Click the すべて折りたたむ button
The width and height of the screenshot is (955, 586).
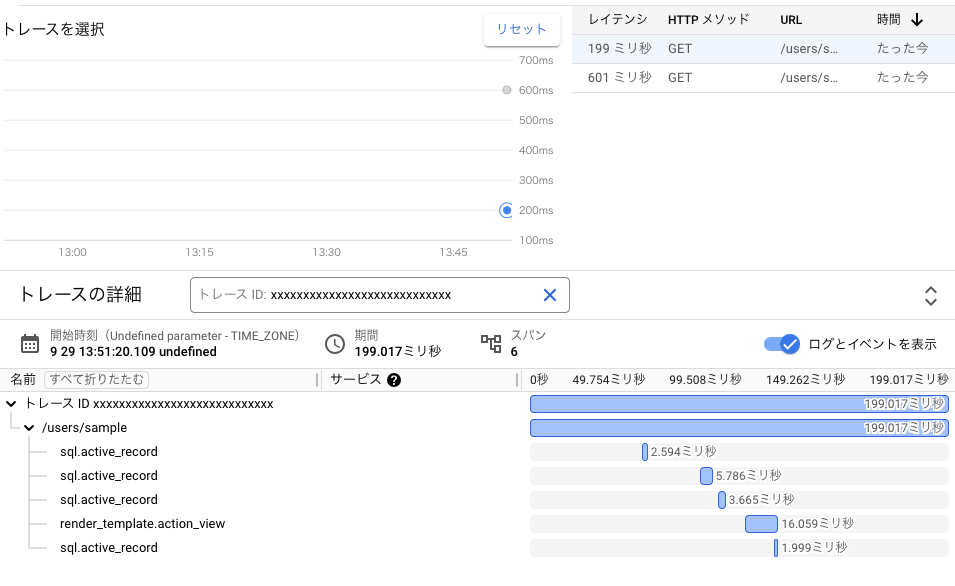tap(96, 380)
